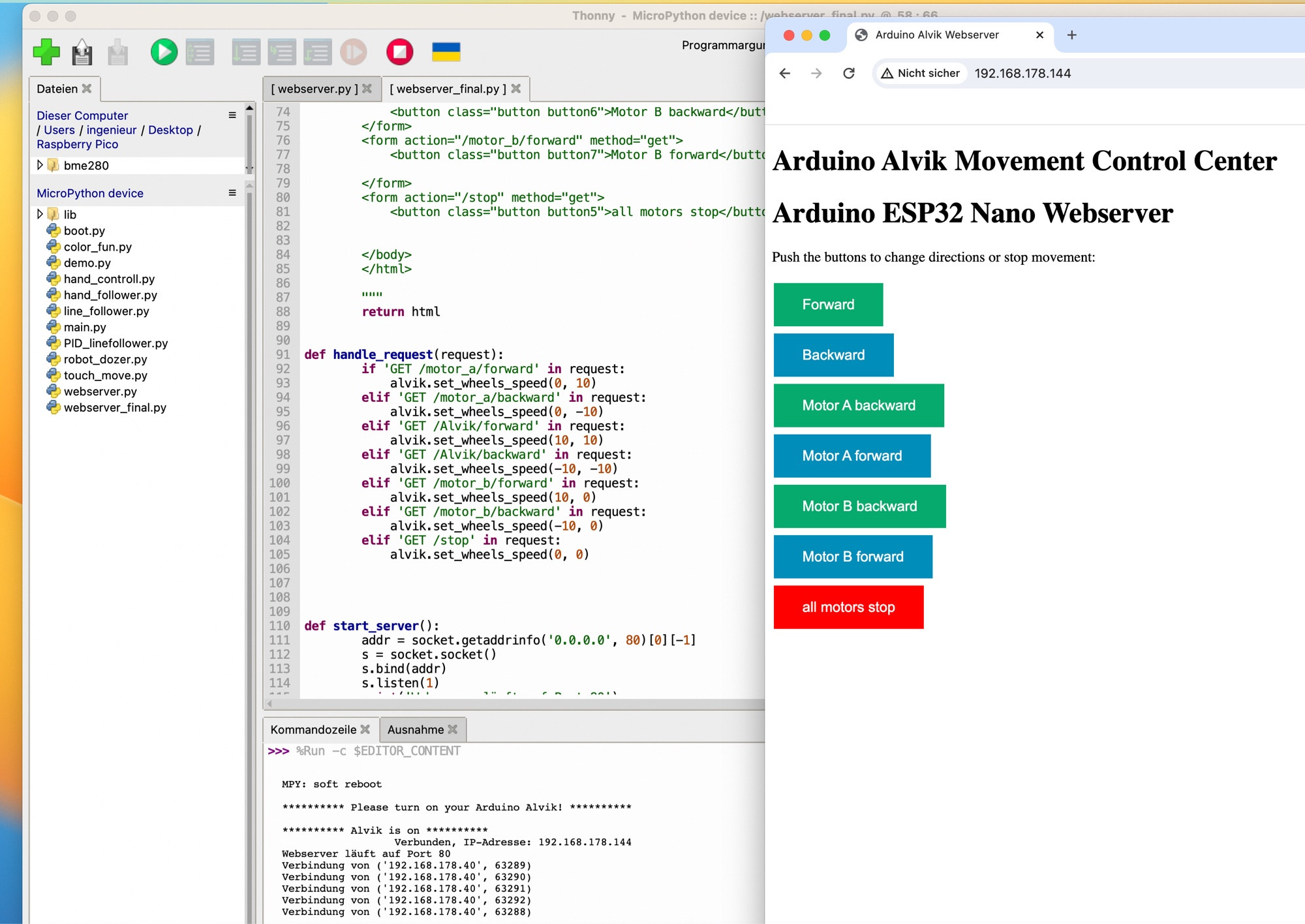Close the Arduino Alvik Webserver browser tab
The width and height of the screenshot is (1305, 924).
click(1039, 35)
